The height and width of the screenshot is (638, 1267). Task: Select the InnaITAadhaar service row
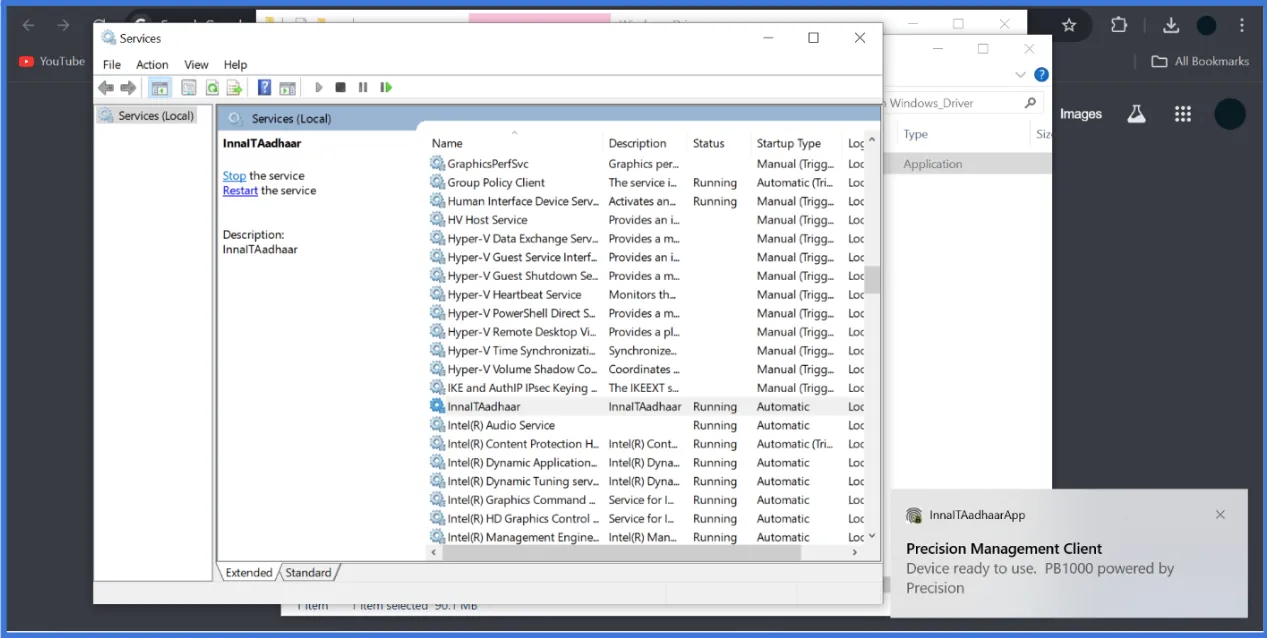(646, 407)
